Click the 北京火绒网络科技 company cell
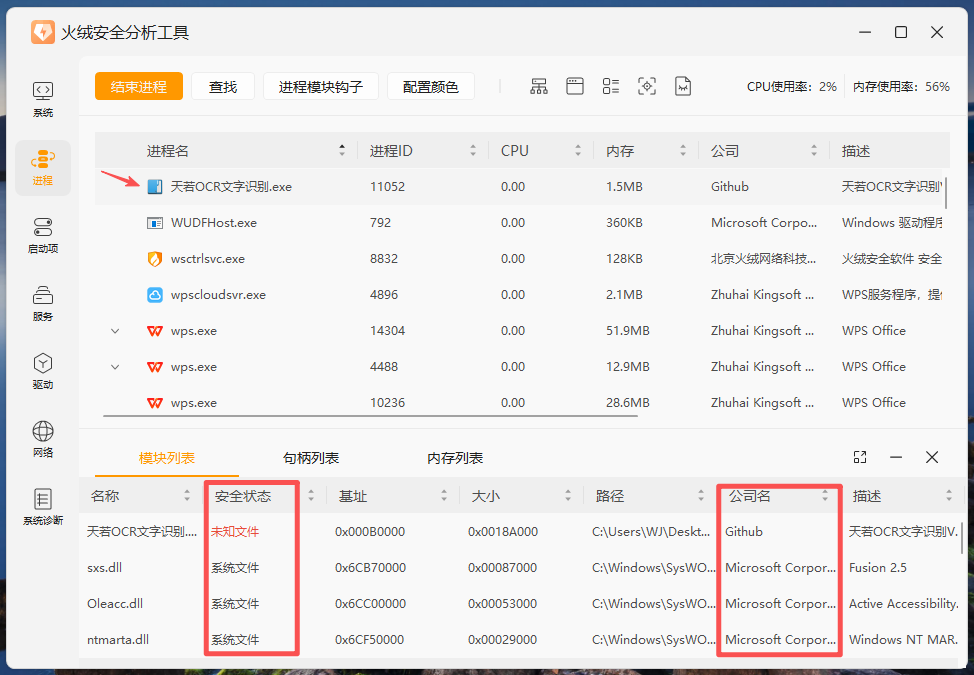 (x=763, y=258)
